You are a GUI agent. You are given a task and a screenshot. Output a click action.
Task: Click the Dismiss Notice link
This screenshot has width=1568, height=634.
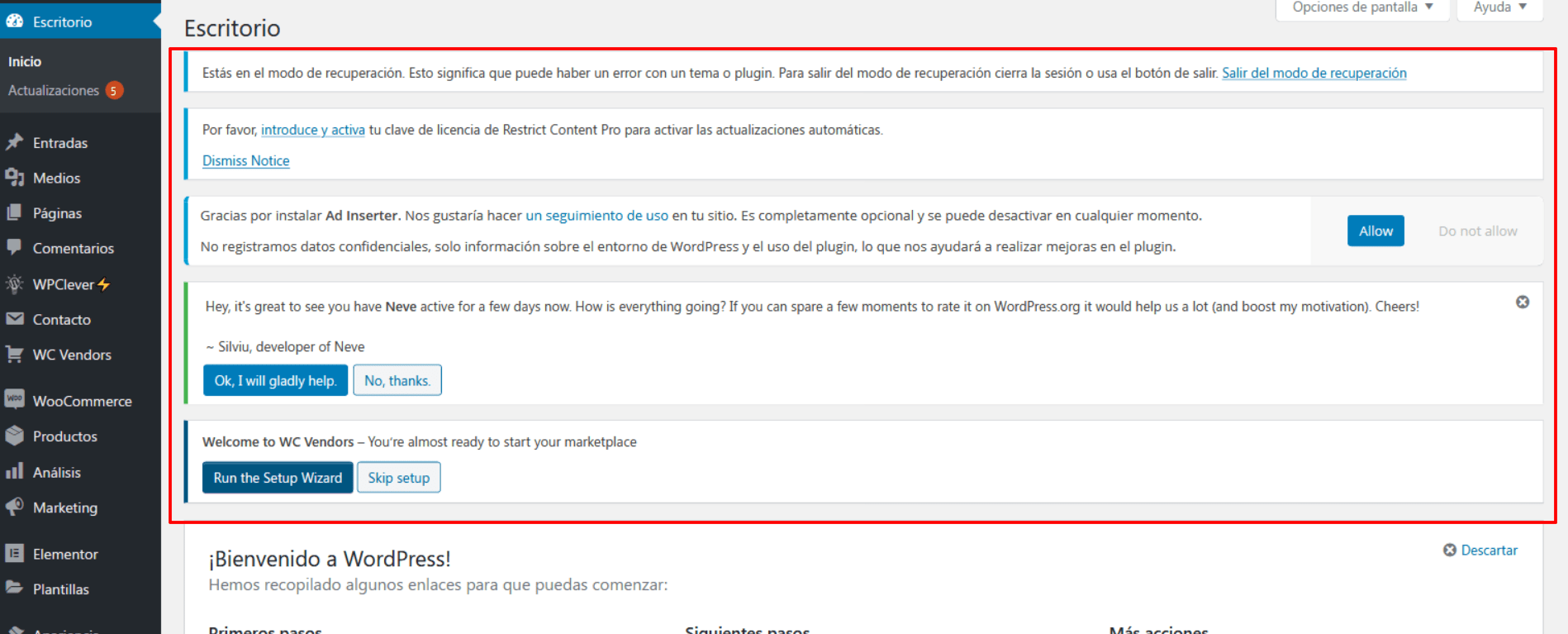coord(246,160)
